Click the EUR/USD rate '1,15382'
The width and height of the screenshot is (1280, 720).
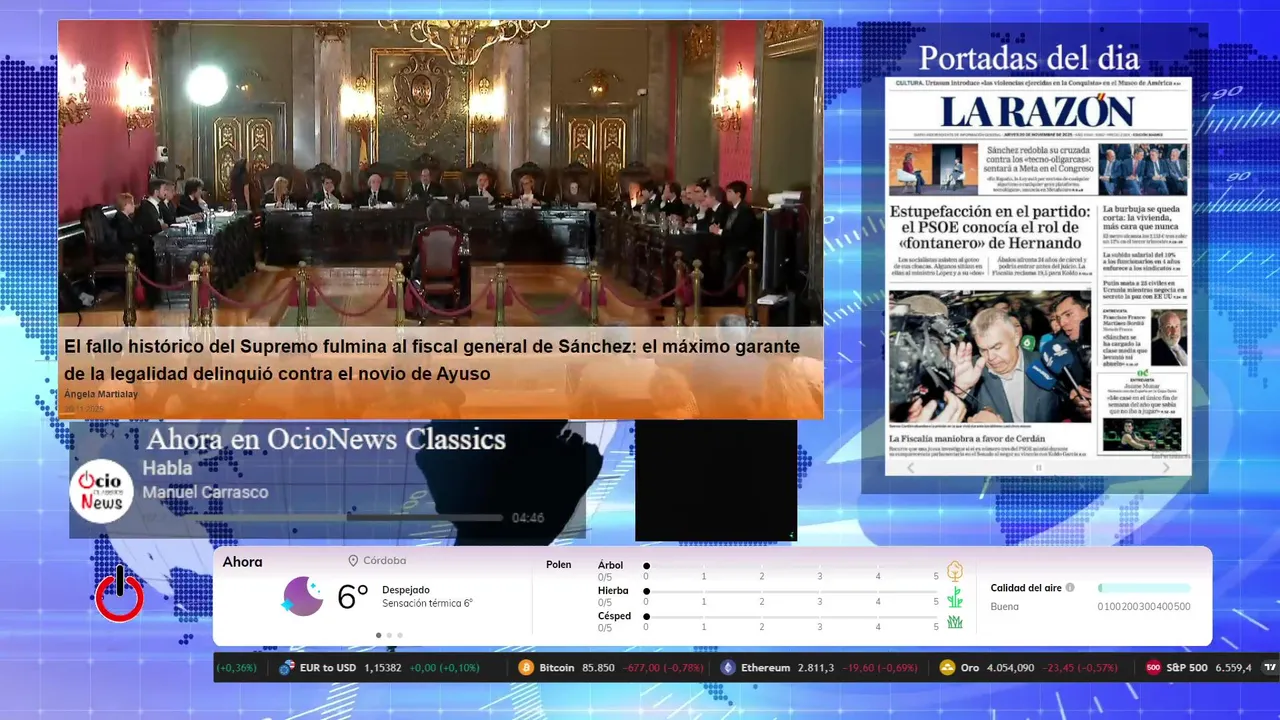click(383, 668)
